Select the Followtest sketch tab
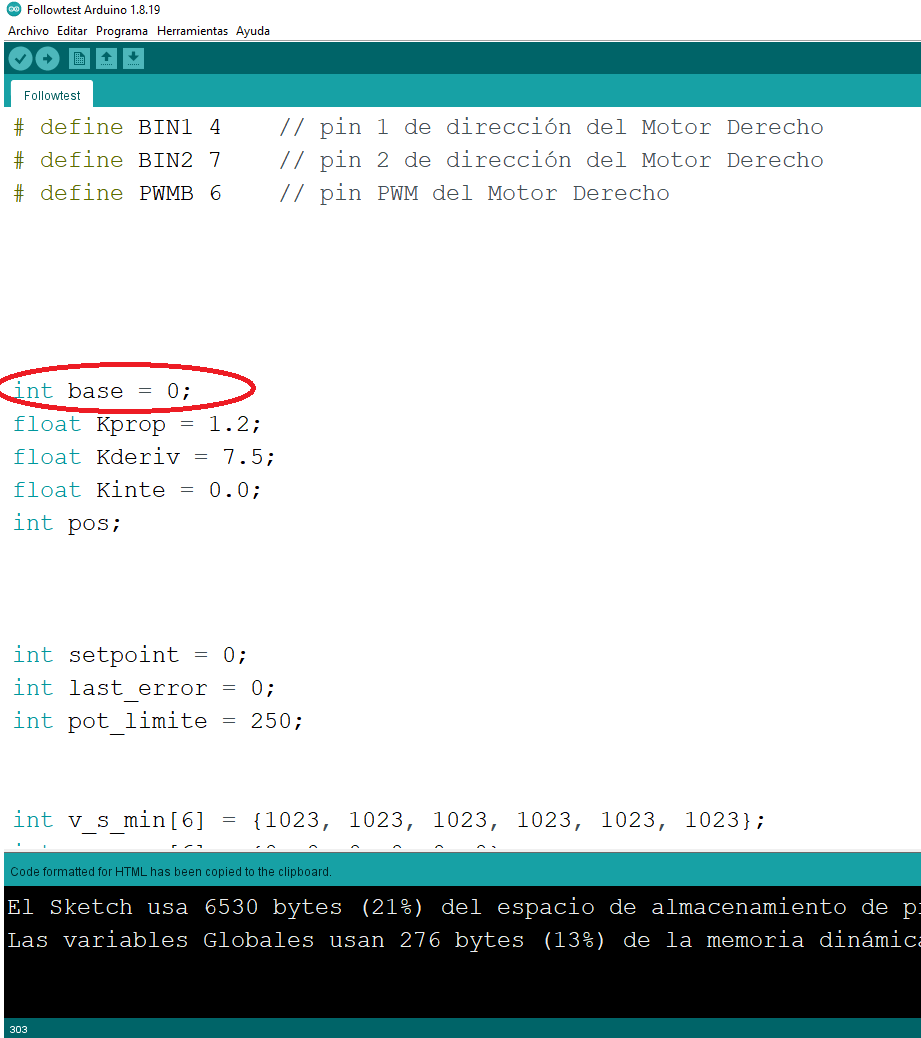This screenshot has width=921, height=1038. tap(52, 95)
